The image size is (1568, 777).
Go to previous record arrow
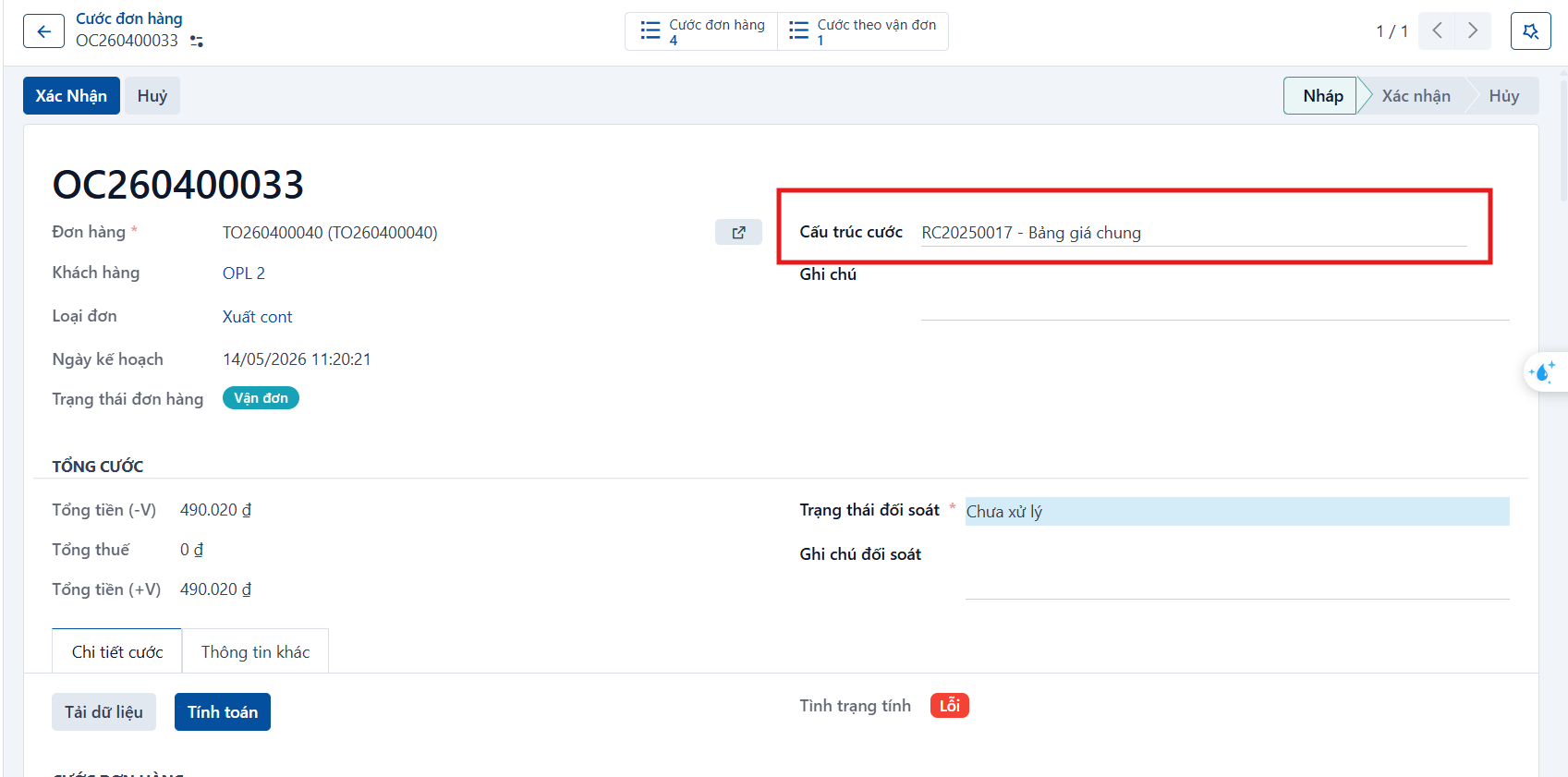(1437, 30)
